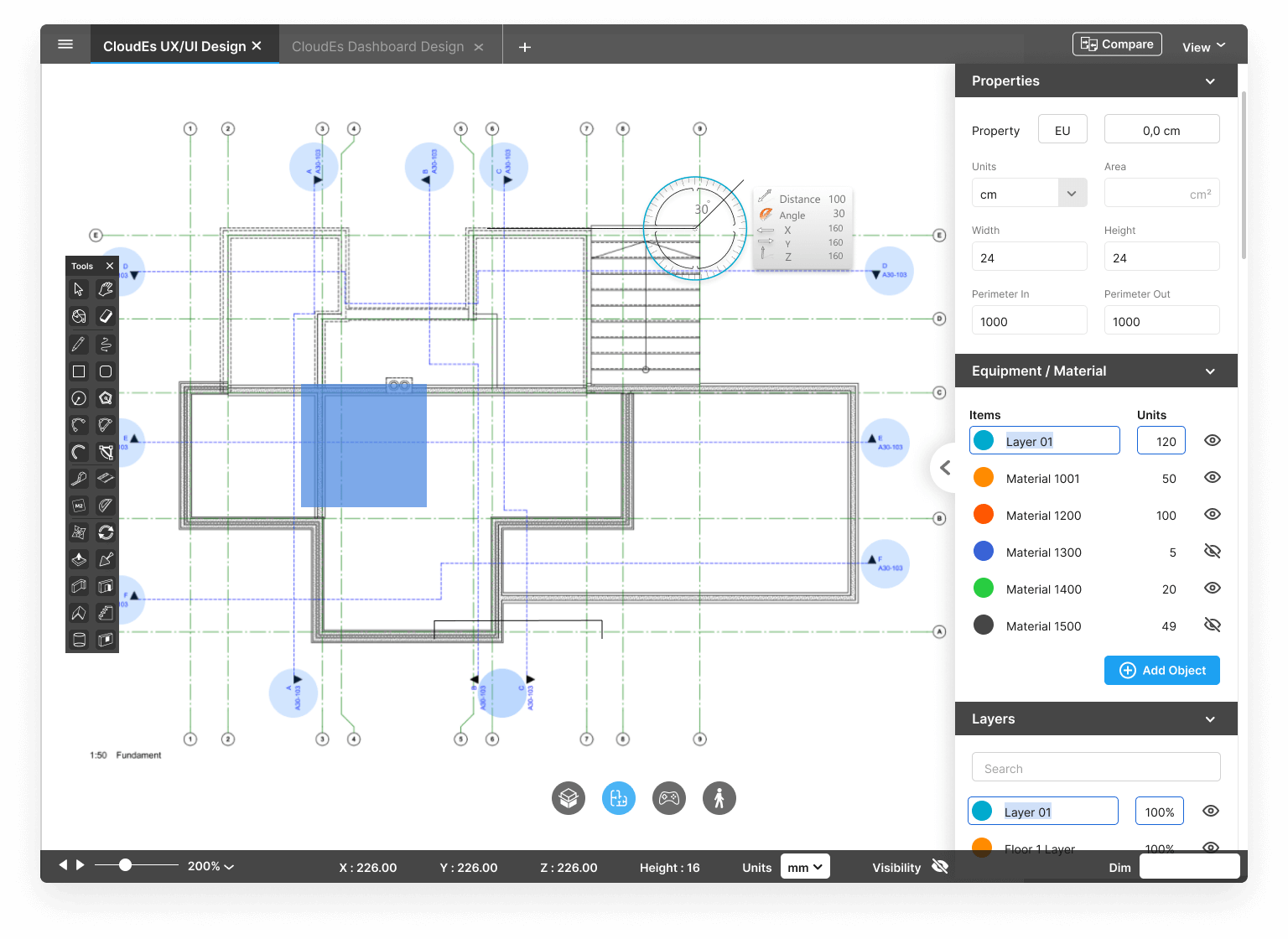This screenshot has height=939, width=1288.
Task: Switch to CloudEs Dashboard Design tab
Action: (x=378, y=47)
